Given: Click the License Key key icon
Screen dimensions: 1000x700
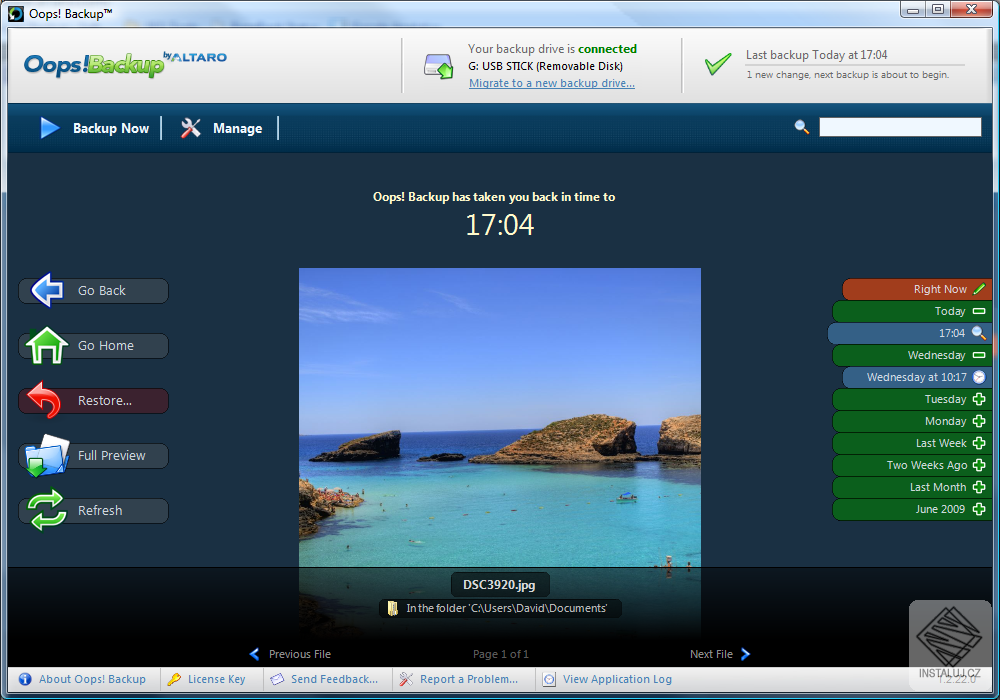Looking at the screenshot, I should tap(174, 679).
